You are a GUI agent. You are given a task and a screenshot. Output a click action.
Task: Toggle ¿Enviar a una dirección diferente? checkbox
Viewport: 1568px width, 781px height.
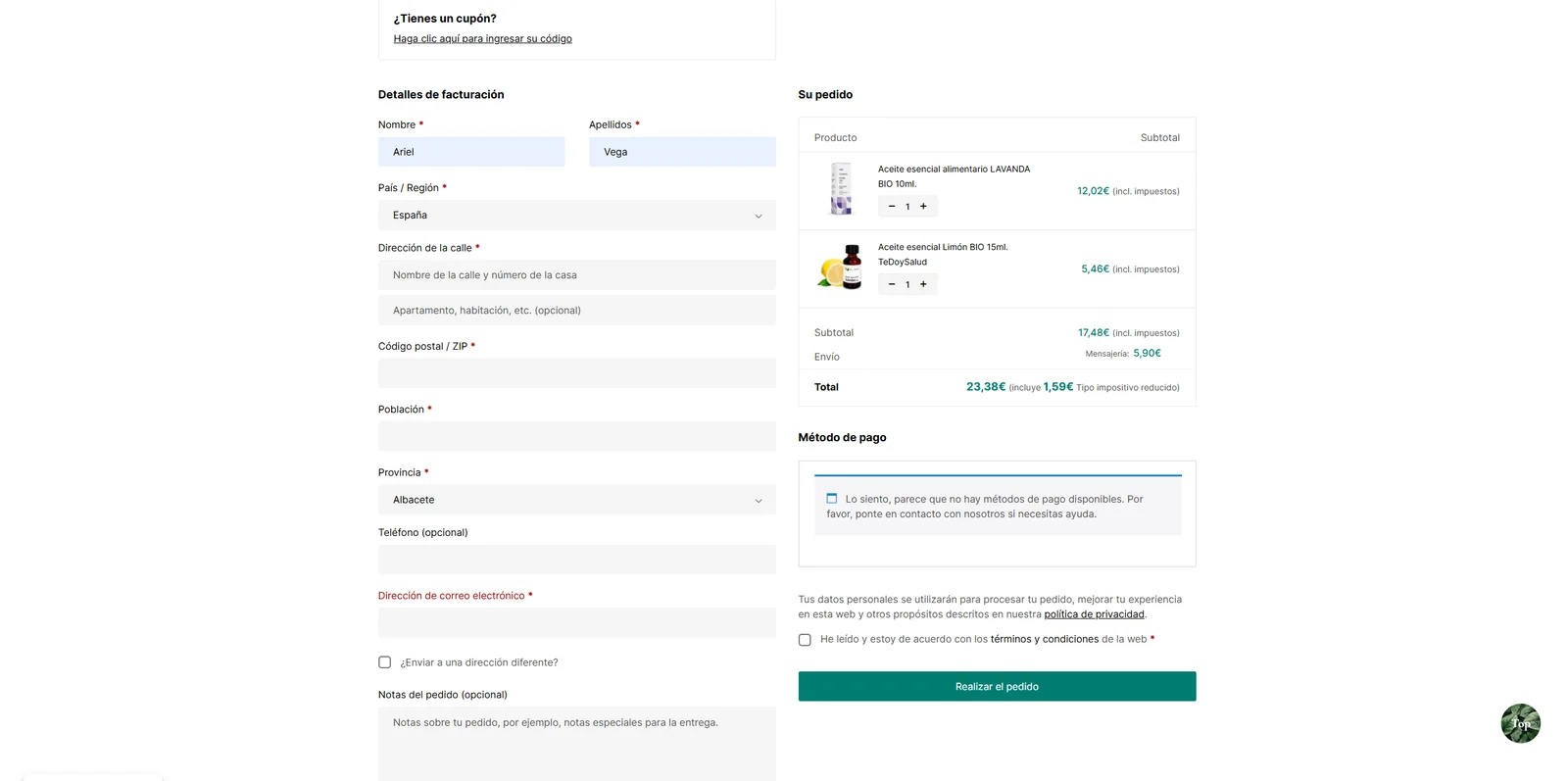click(x=385, y=662)
